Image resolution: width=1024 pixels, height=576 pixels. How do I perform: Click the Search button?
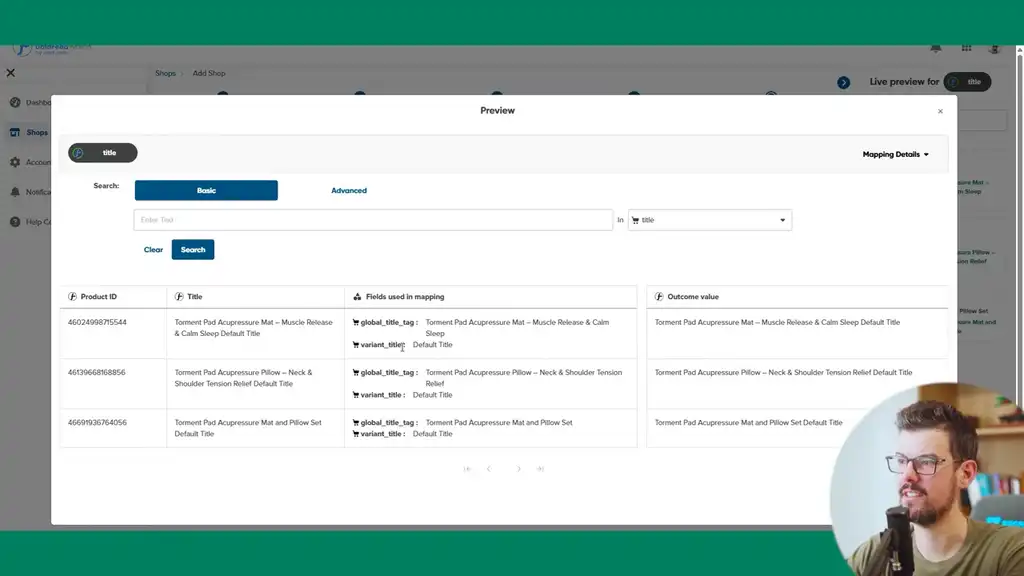point(193,250)
